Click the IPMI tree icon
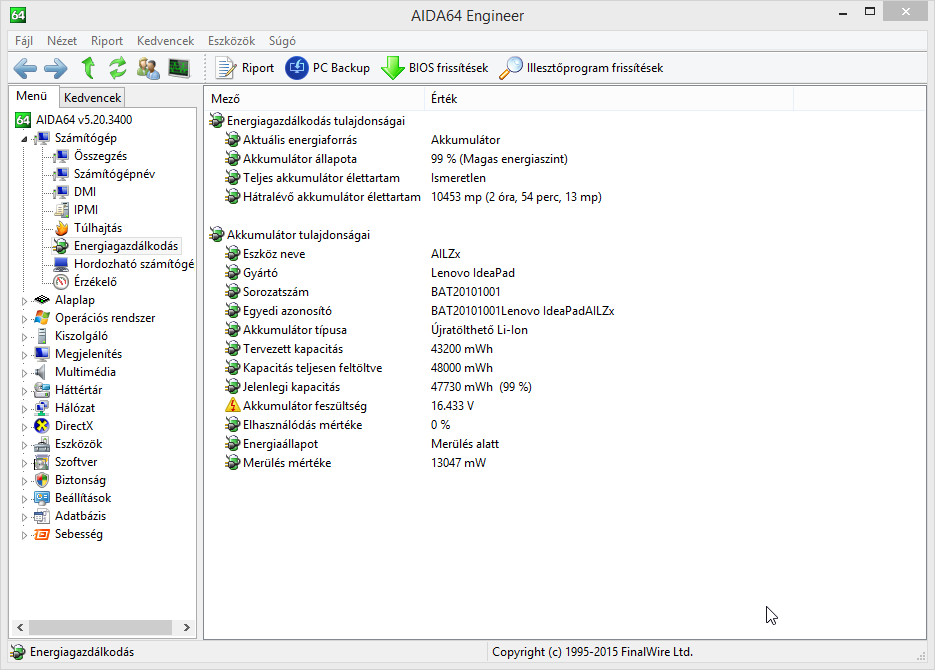Viewport: 935px width, 670px height. 61,210
